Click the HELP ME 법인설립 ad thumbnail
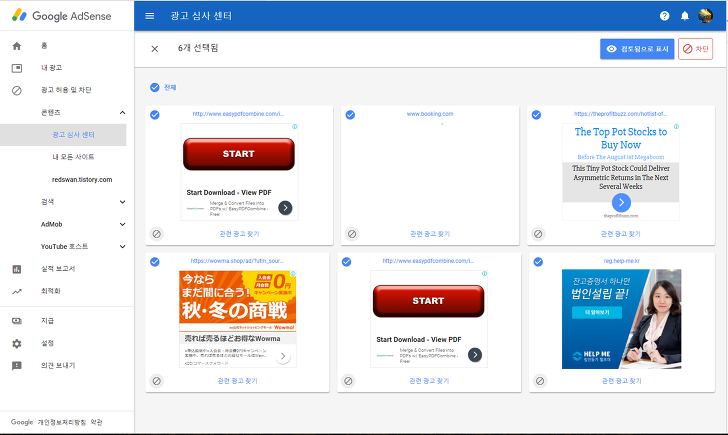Viewport: 728px width, 435px height. click(622, 319)
